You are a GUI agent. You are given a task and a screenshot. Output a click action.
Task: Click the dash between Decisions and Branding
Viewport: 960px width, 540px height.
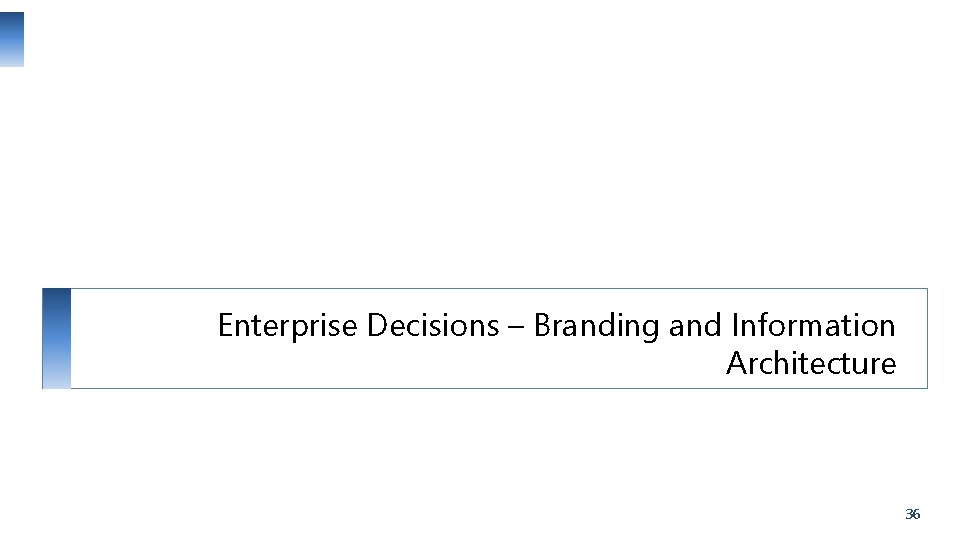(x=516, y=328)
